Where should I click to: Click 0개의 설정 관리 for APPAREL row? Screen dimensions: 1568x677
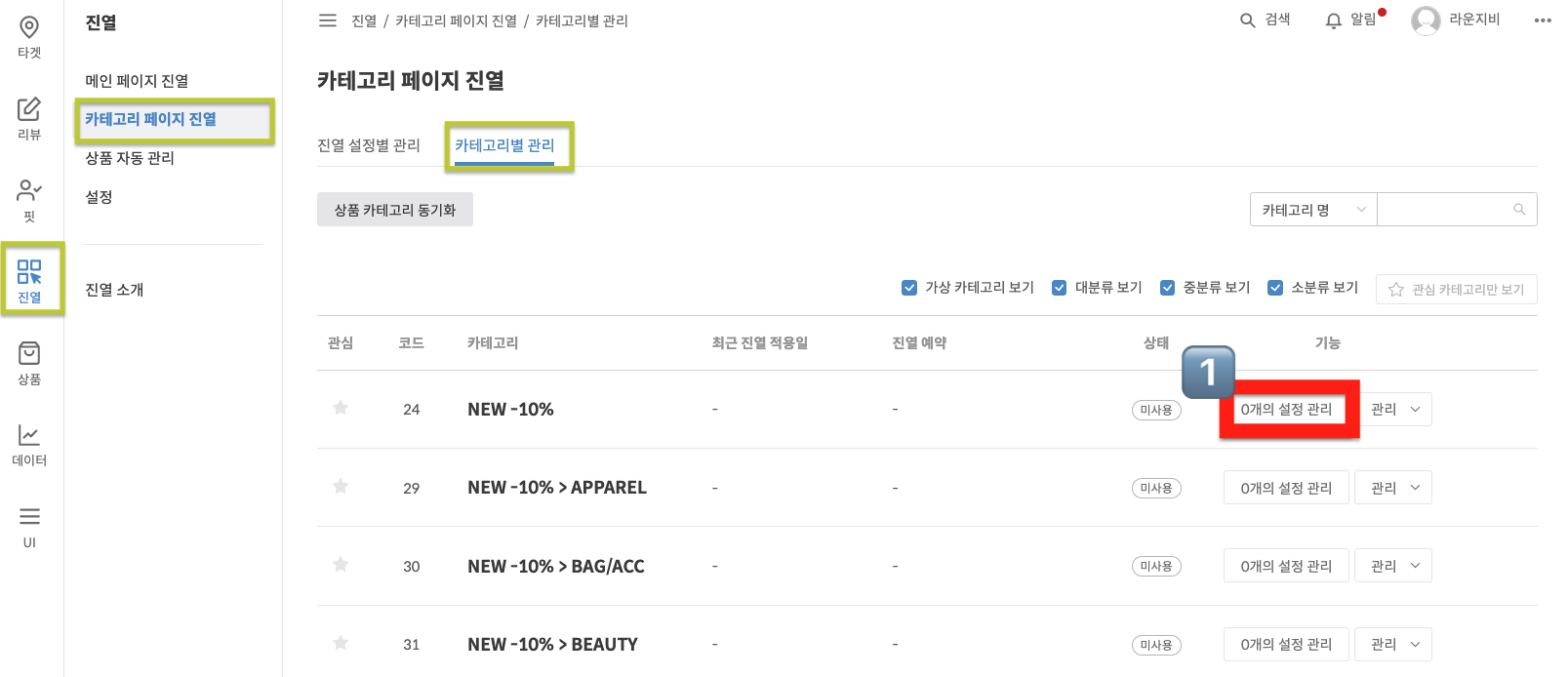pyautogui.click(x=1286, y=488)
